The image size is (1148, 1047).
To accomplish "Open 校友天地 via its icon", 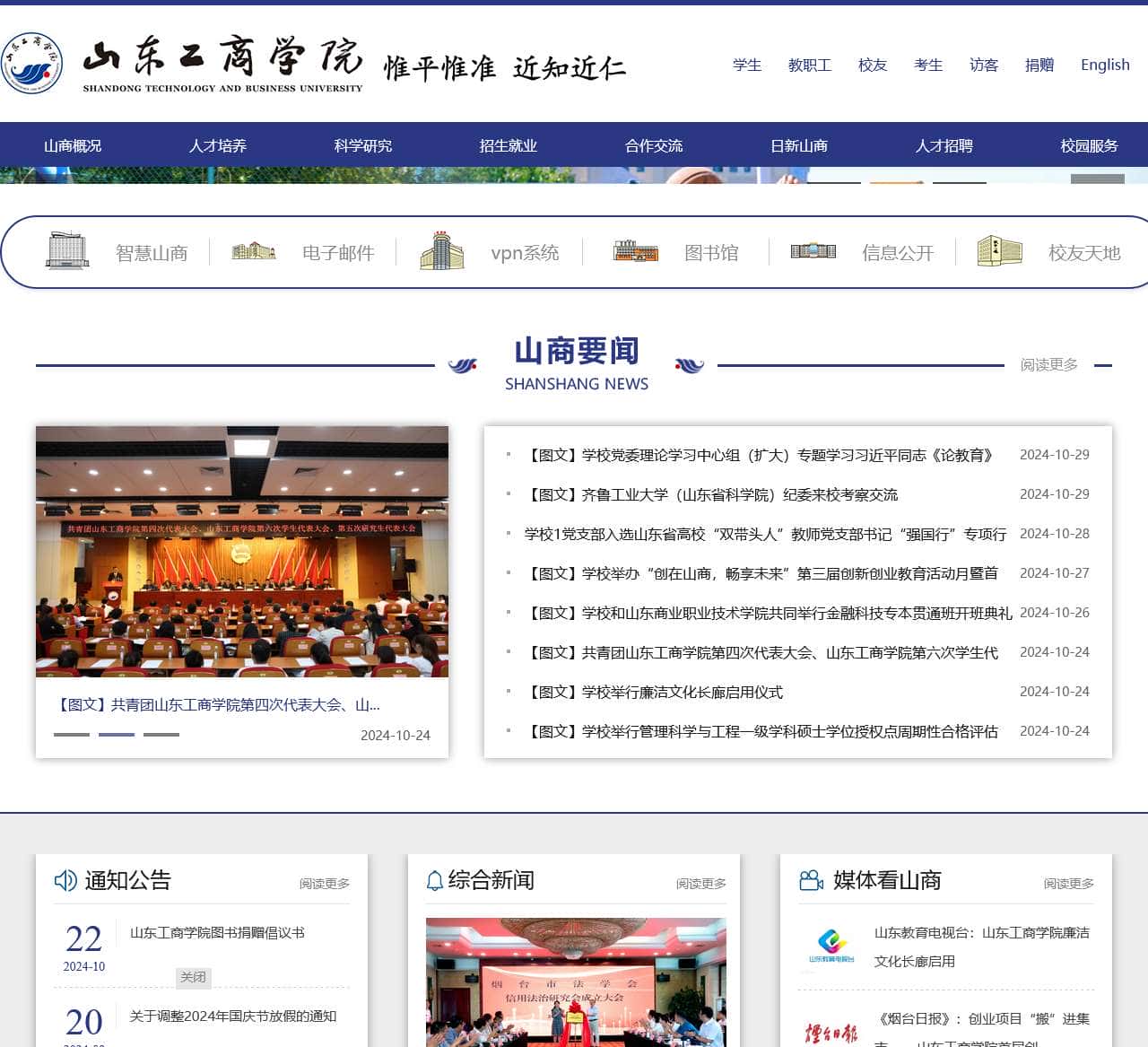I will coord(1000,251).
